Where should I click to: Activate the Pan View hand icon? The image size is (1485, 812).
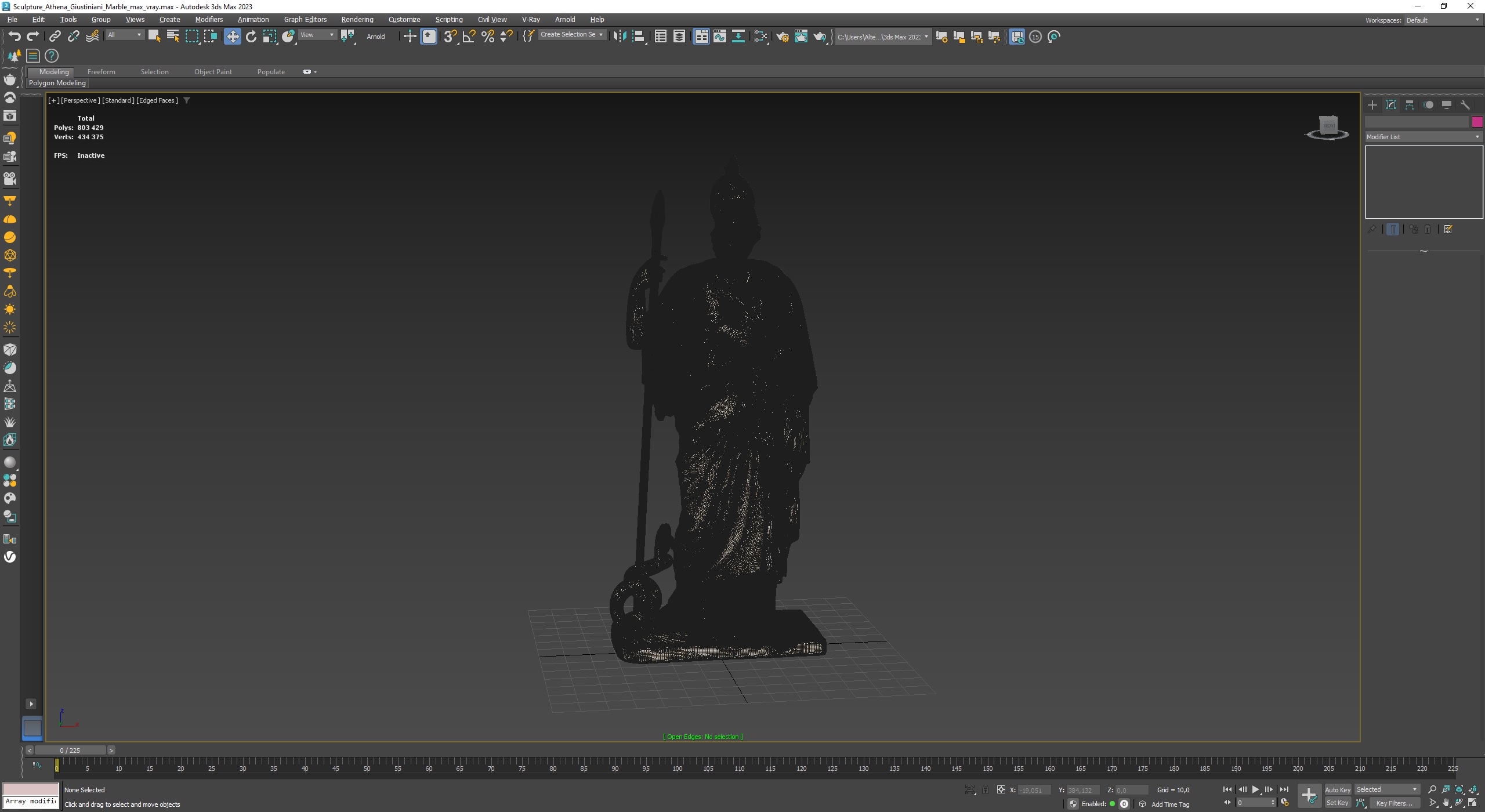pos(1446,803)
